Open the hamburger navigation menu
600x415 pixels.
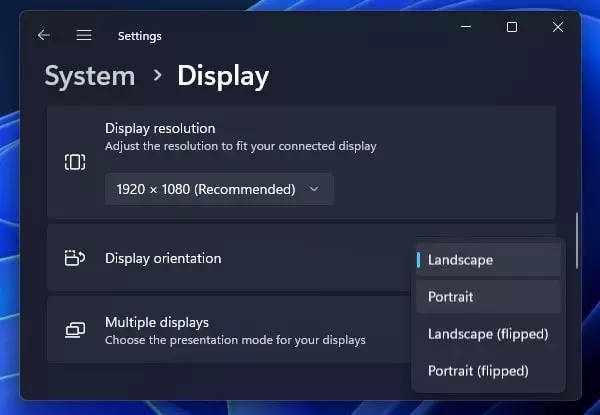84,35
